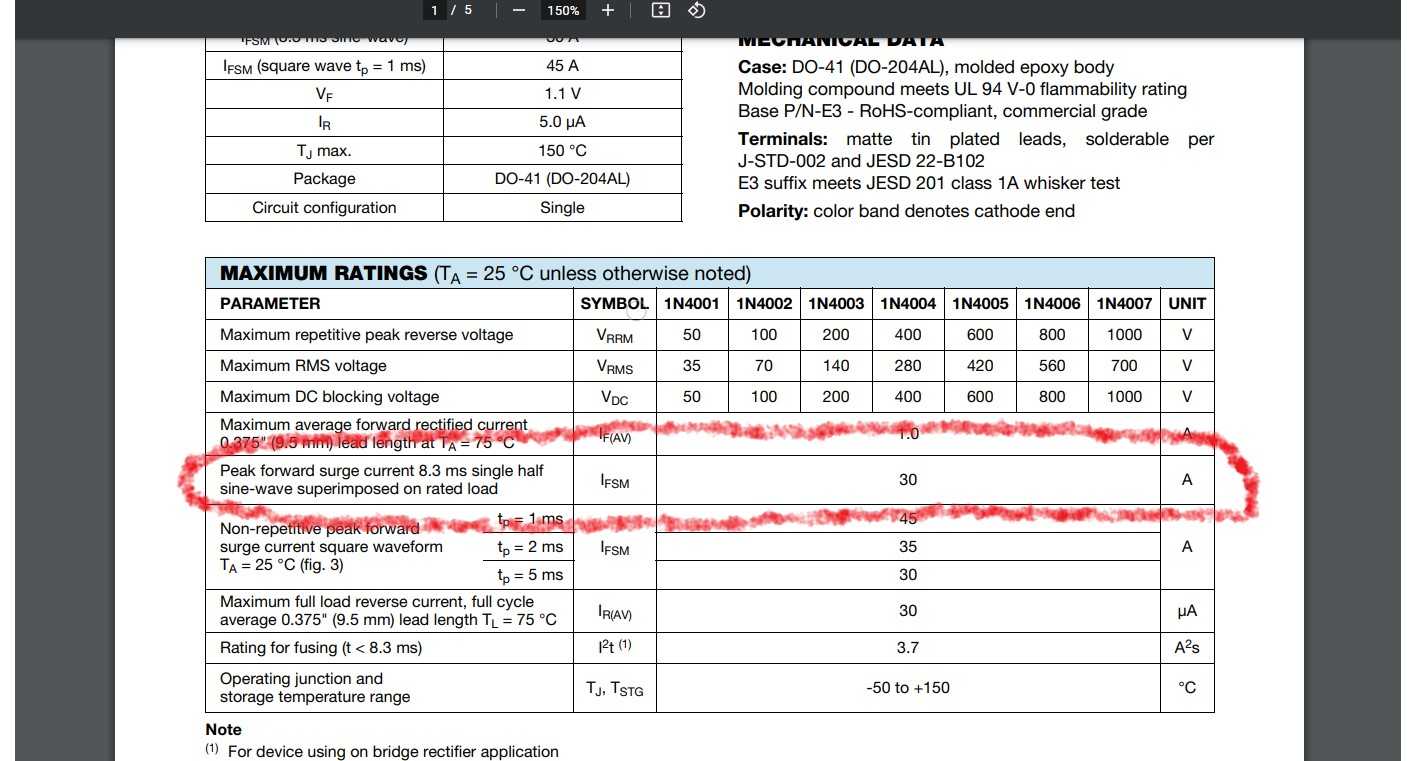The height and width of the screenshot is (761, 1416).
Task: Click the 'Case:' label in mechanical data
Action: coord(762,67)
